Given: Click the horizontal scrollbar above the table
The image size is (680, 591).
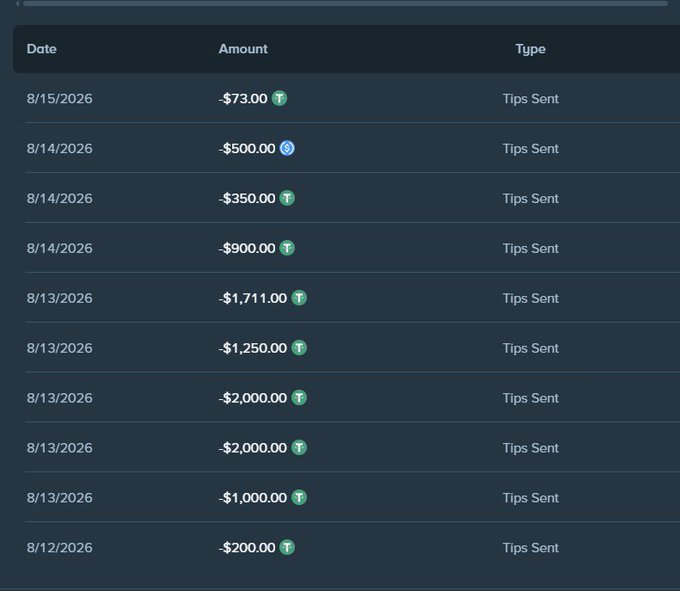Looking at the screenshot, I should tap(345, 3).
